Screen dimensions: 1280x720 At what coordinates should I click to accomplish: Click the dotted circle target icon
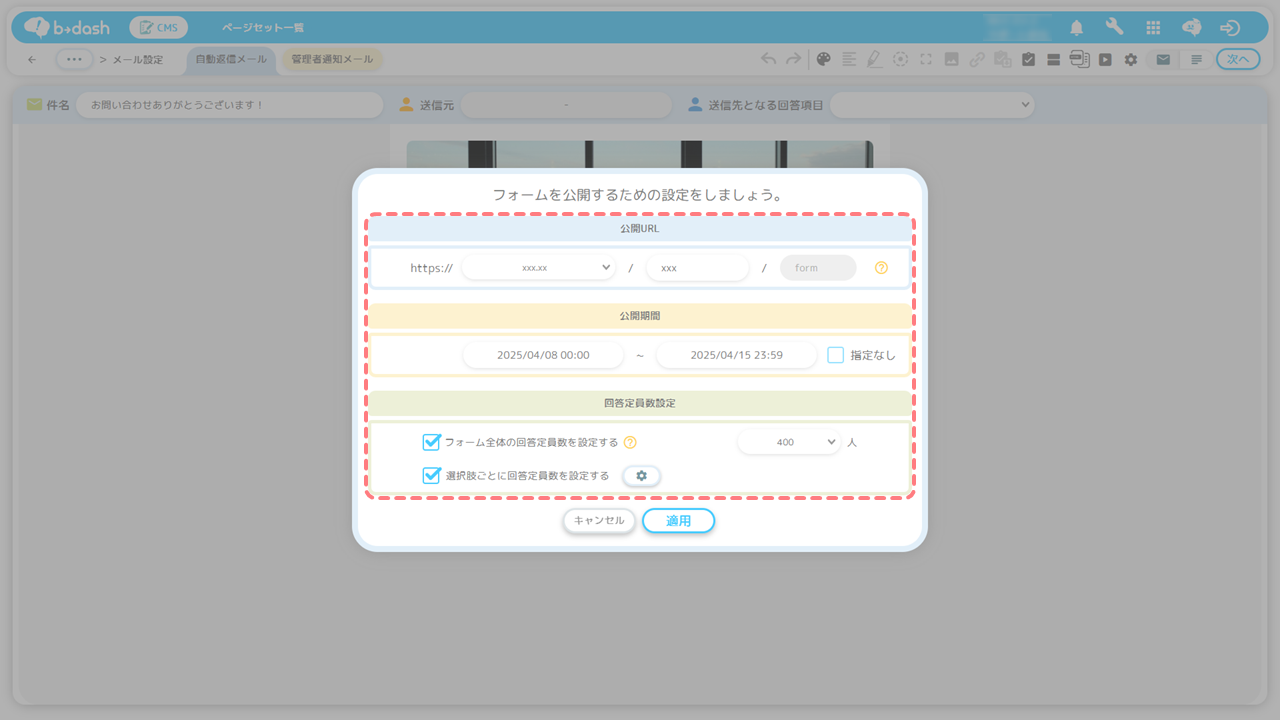[901, 59]
